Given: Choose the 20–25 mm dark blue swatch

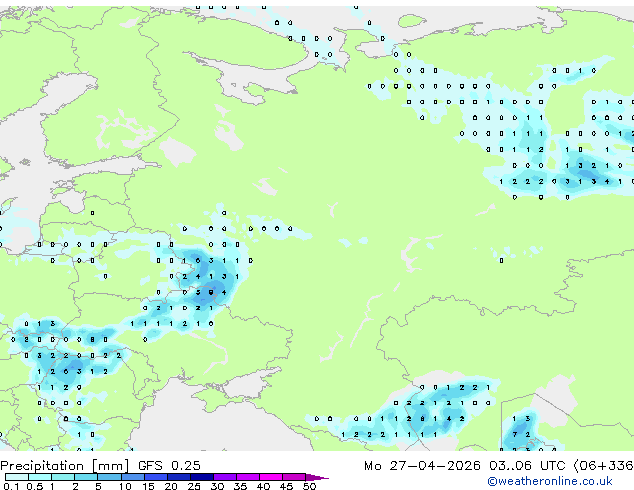Looking at the screenshot, I should [x=179, y=477].
